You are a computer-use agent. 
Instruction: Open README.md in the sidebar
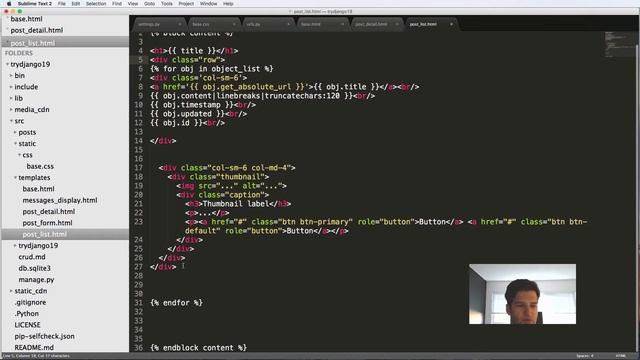(x=34, y=348)
